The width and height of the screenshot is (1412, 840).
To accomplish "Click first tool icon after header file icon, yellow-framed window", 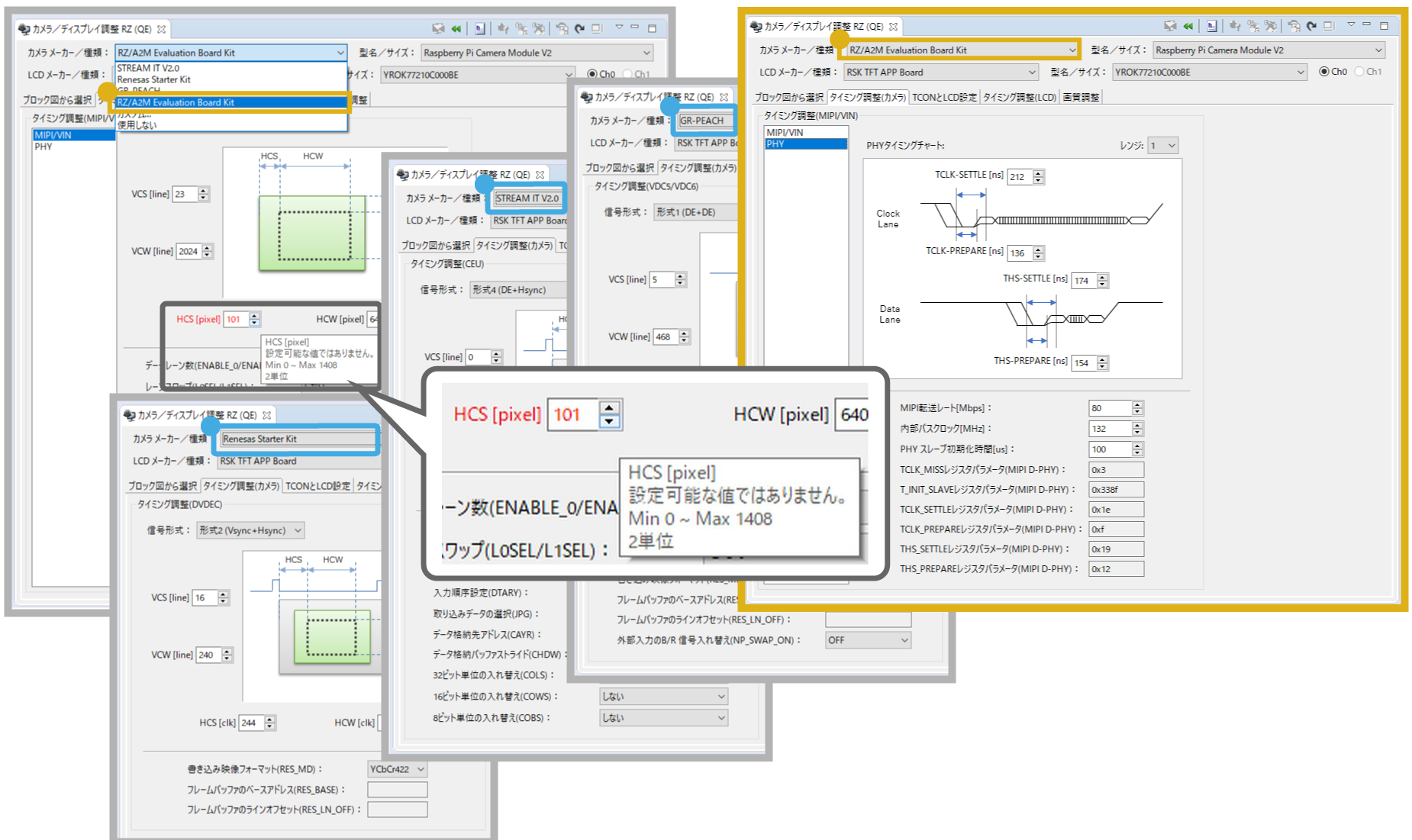I will (x=1235, y=26).
